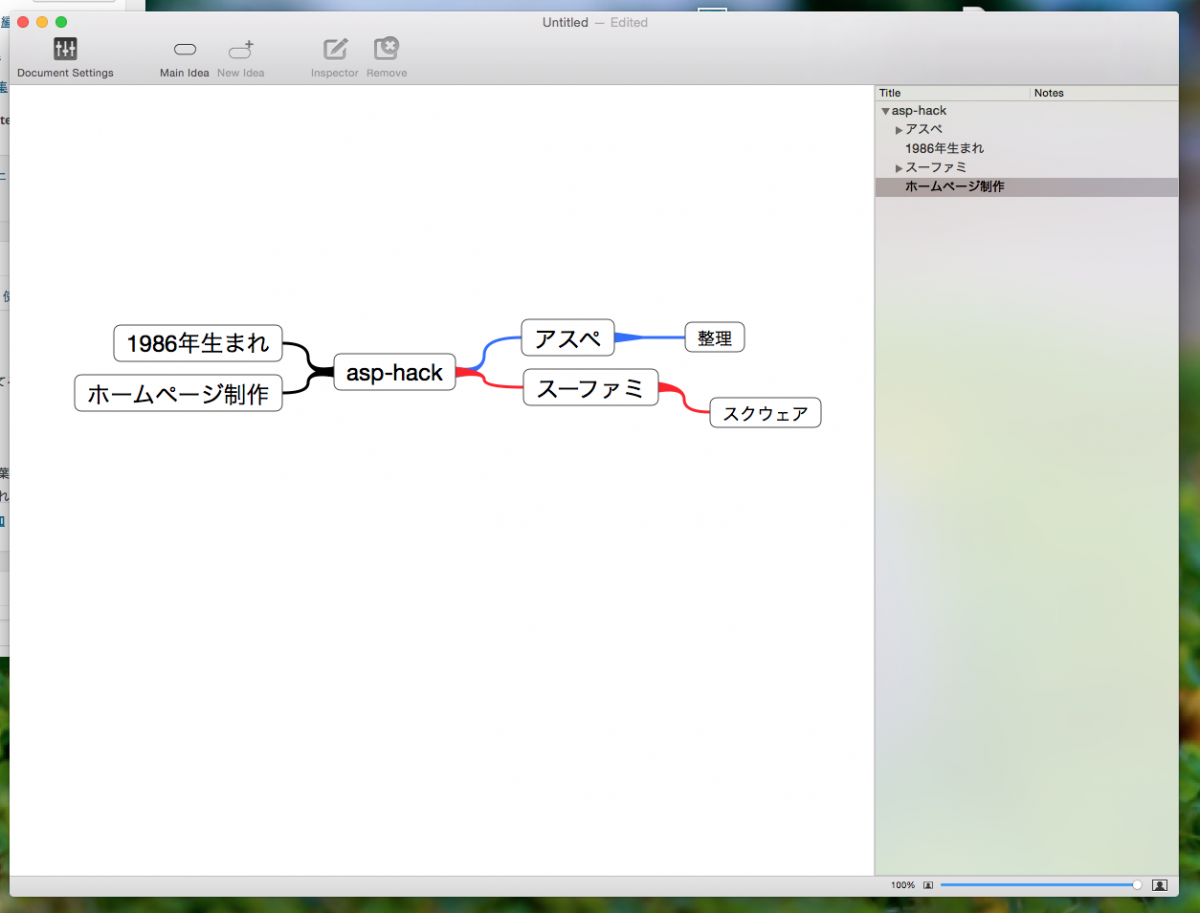The width and height of the screenshot is (1200, 913).
Task: Click the New Idea toolbar icon
Action: [241, 50]
